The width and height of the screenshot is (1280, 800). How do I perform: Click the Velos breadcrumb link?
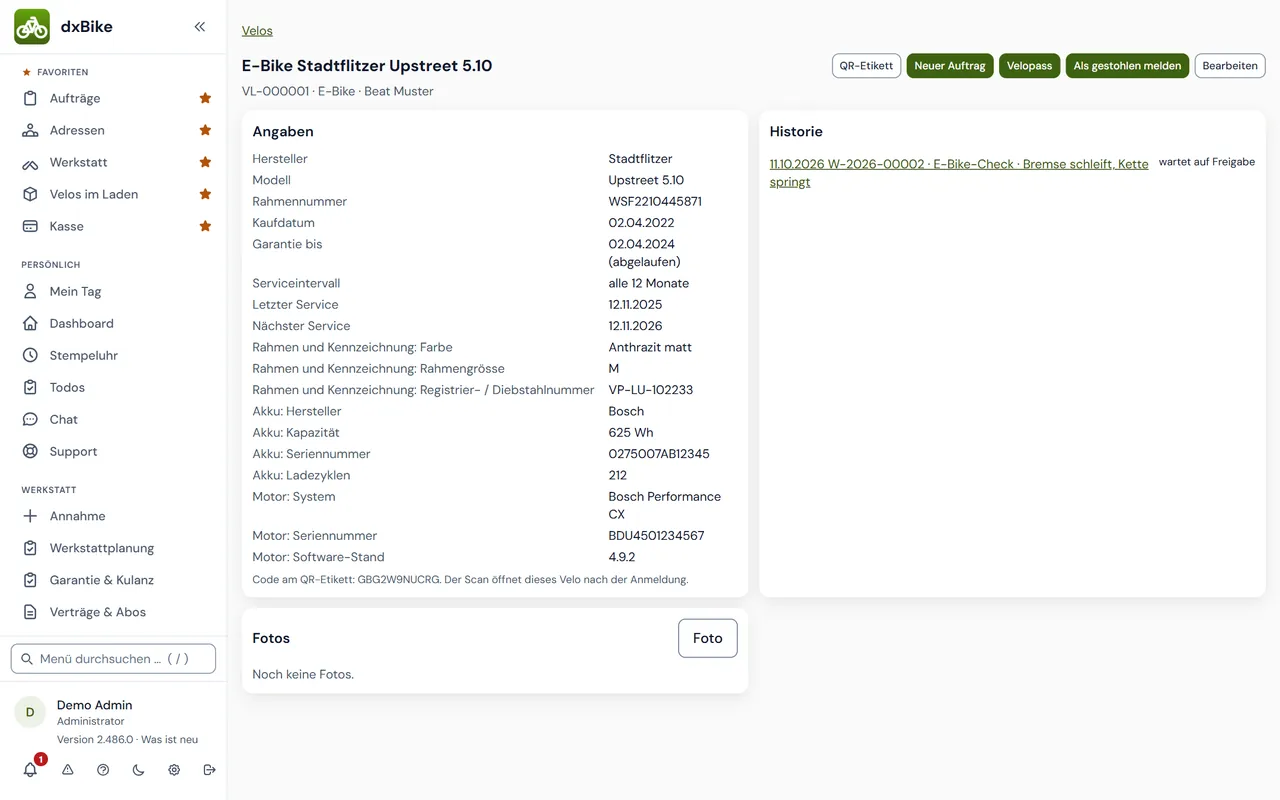(x=257, y=31)
